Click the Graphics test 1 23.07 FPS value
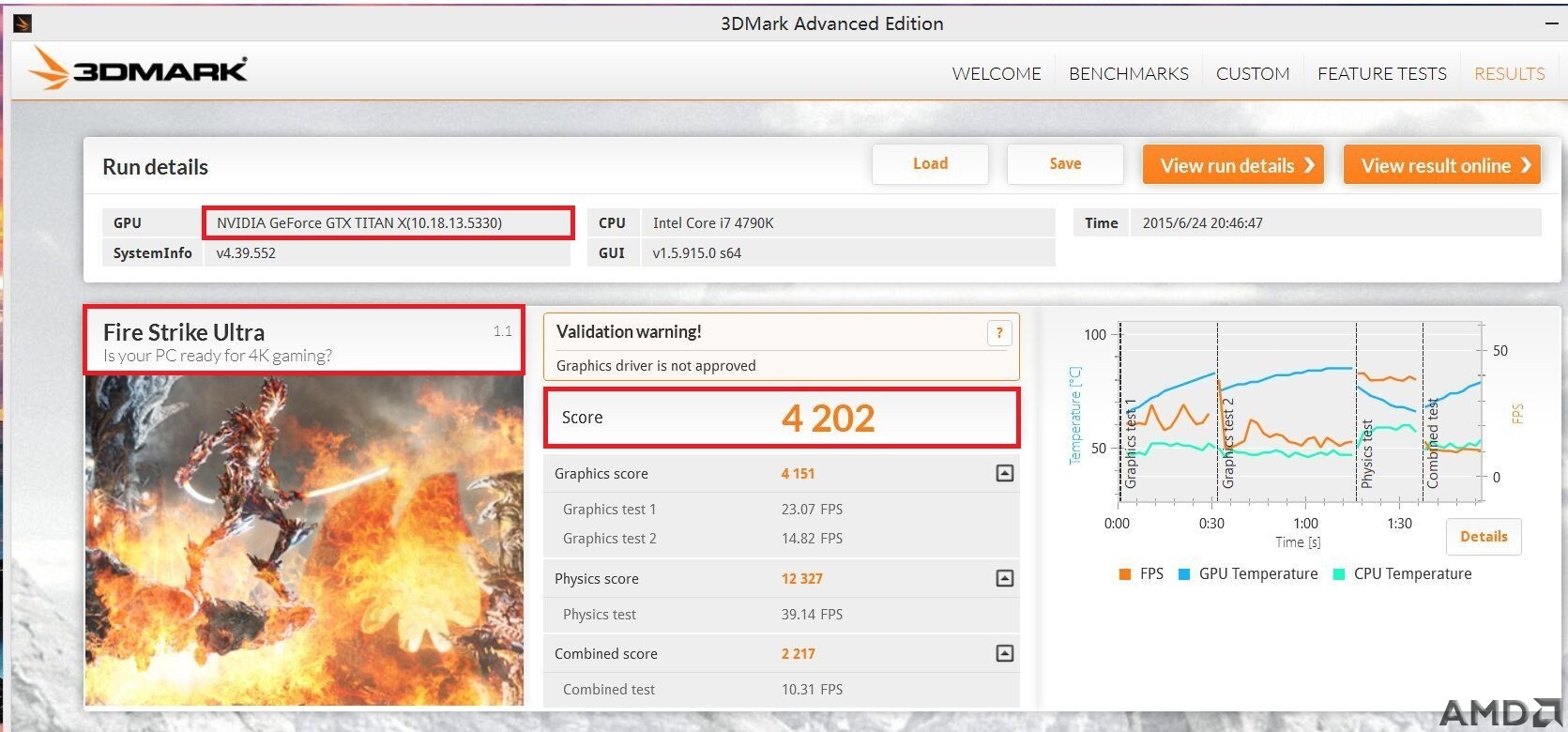Screen dimensions: 1568x732 [x=812, y=510]
